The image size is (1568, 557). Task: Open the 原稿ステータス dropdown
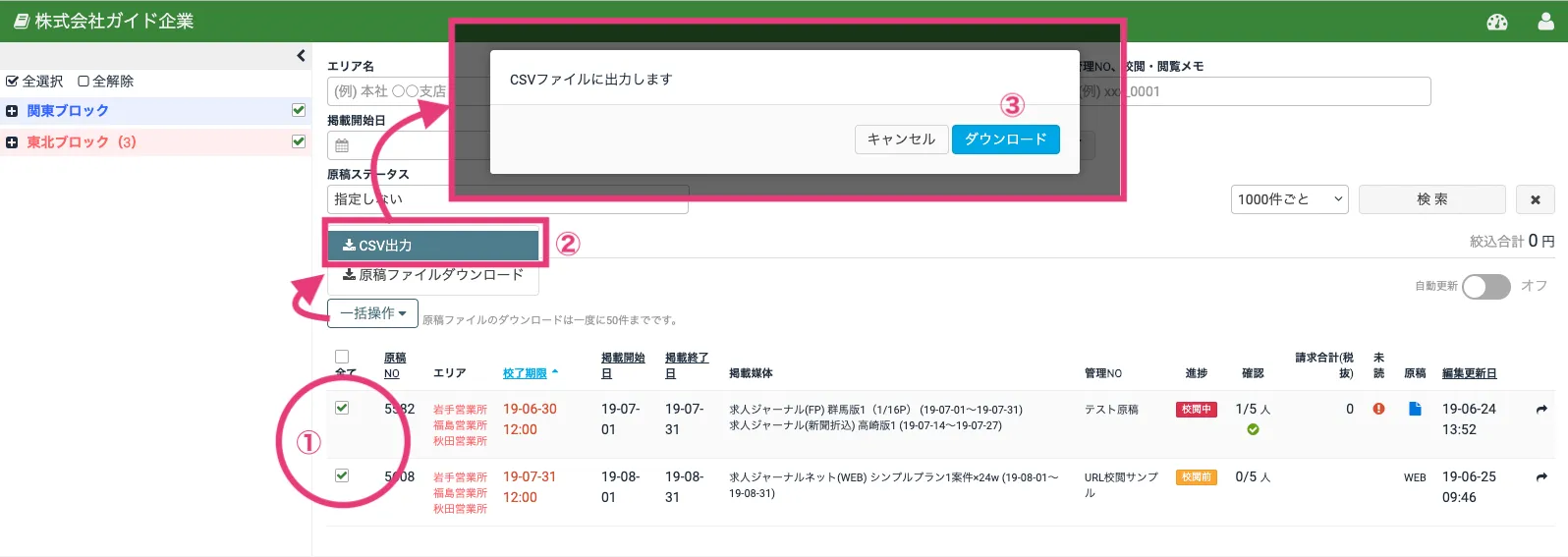[507, 199]
